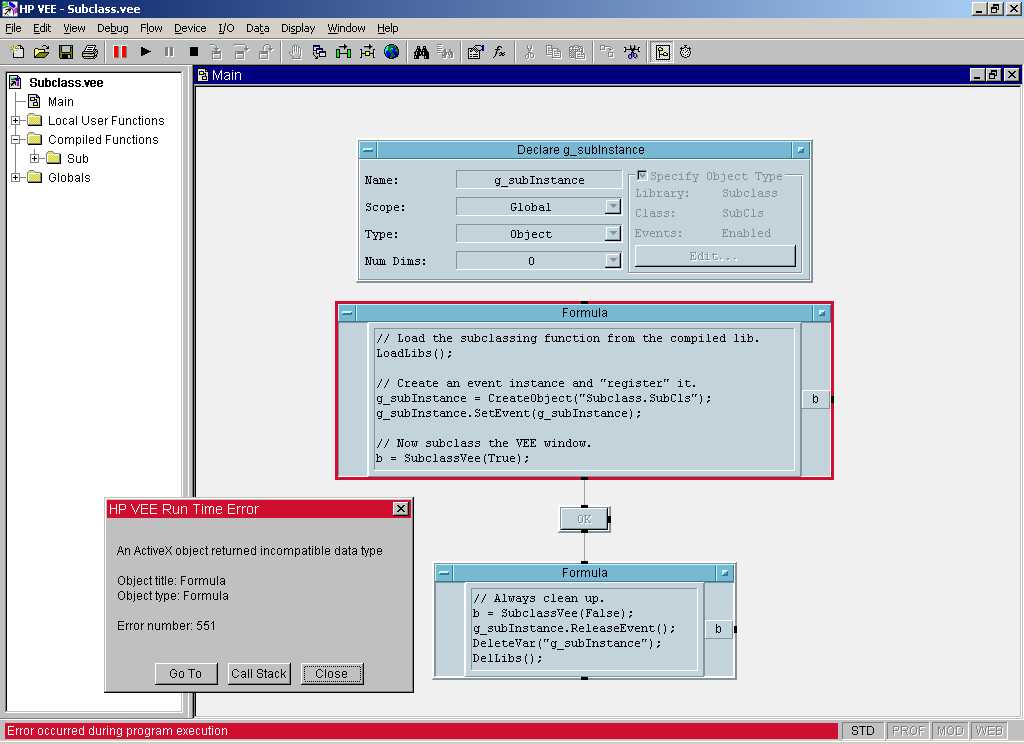Click the binoculars Find icon
Screen dimensions: 1024x744
pos(421,52)
